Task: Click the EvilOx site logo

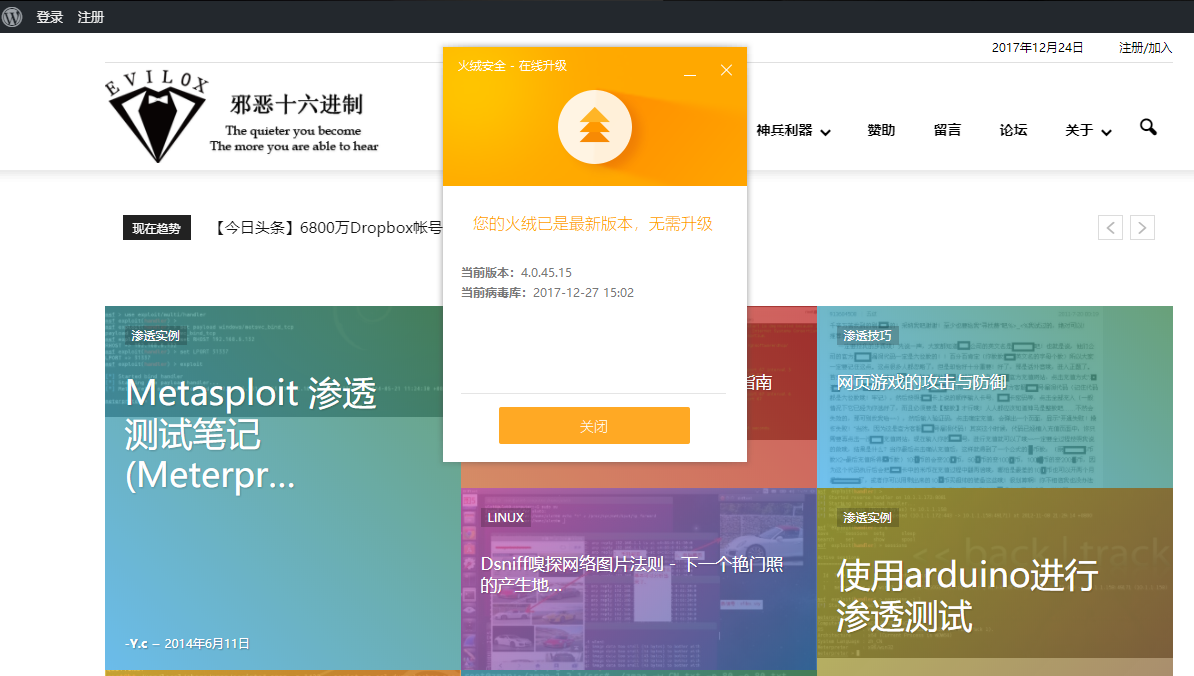Action: click(157, 116)
